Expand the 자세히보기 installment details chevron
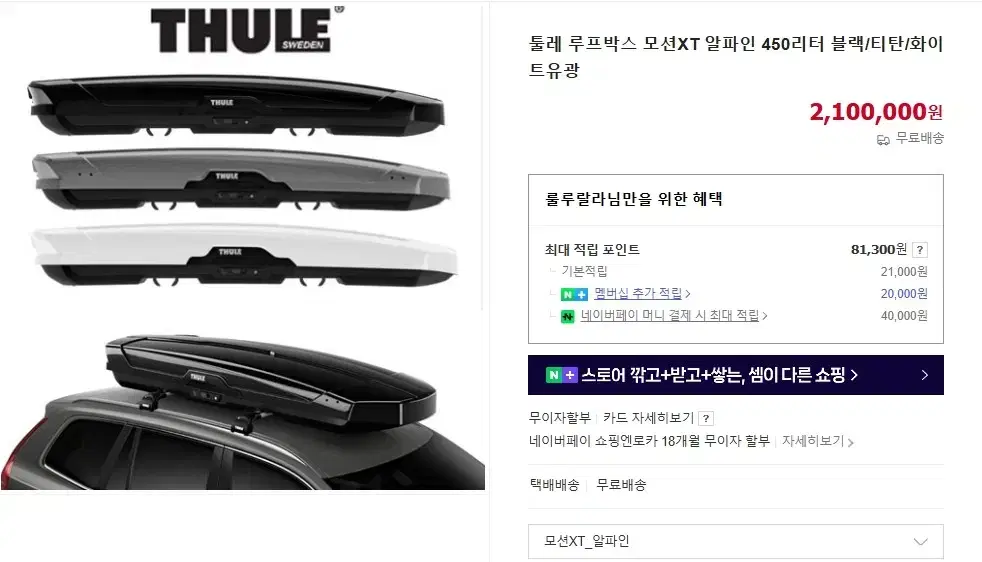 850,442
